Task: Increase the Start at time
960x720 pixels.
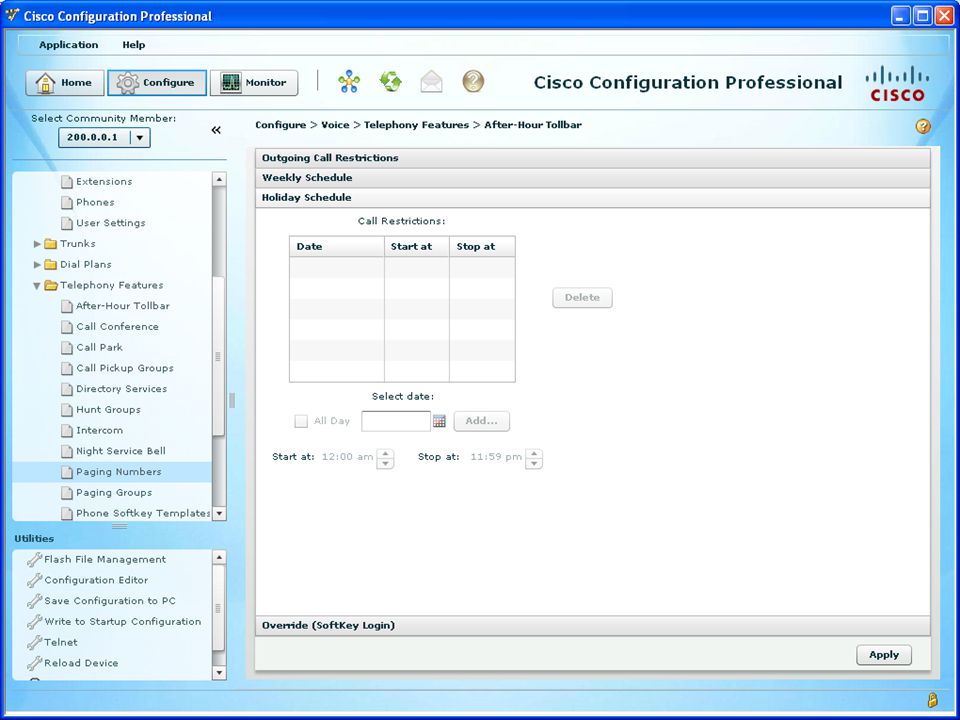Action: pyautogui.click(x=385, y=454)
